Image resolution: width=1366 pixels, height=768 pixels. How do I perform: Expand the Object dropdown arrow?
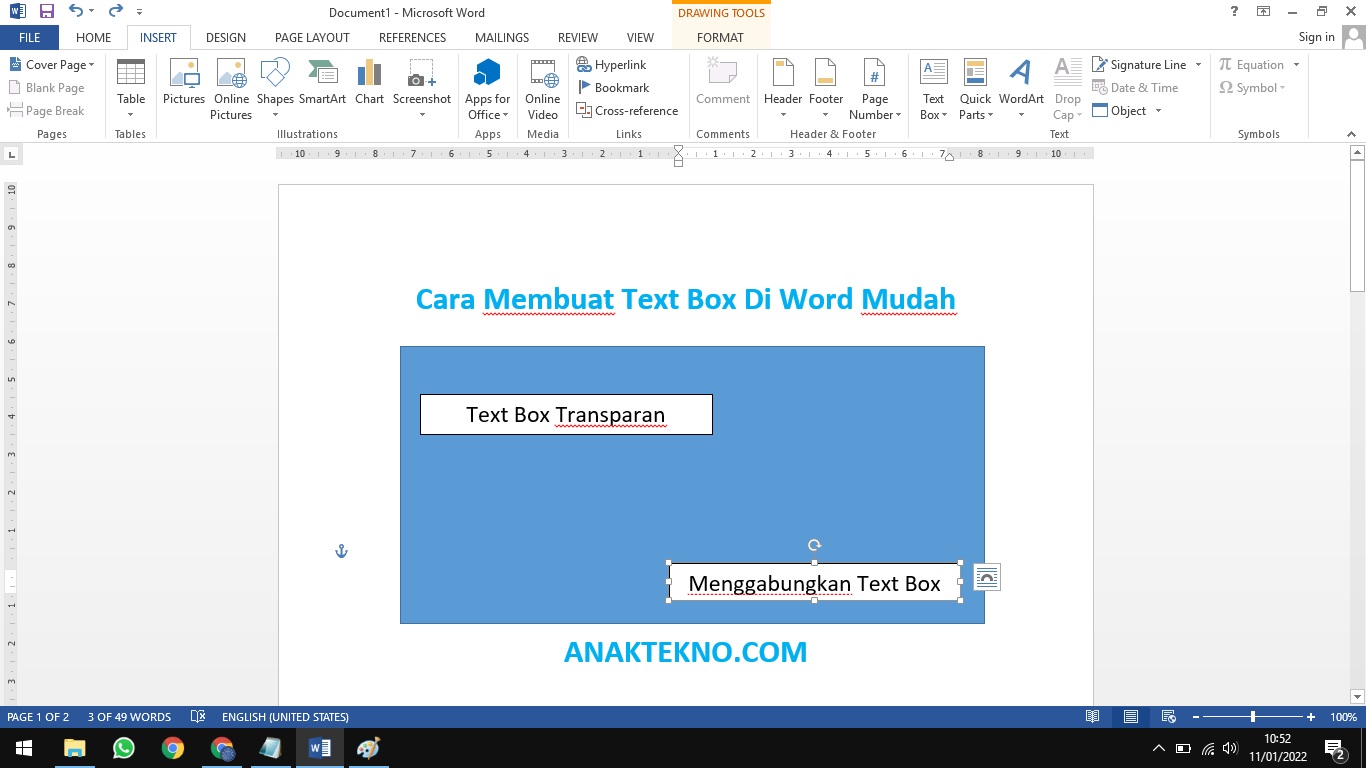(1158, 111)
